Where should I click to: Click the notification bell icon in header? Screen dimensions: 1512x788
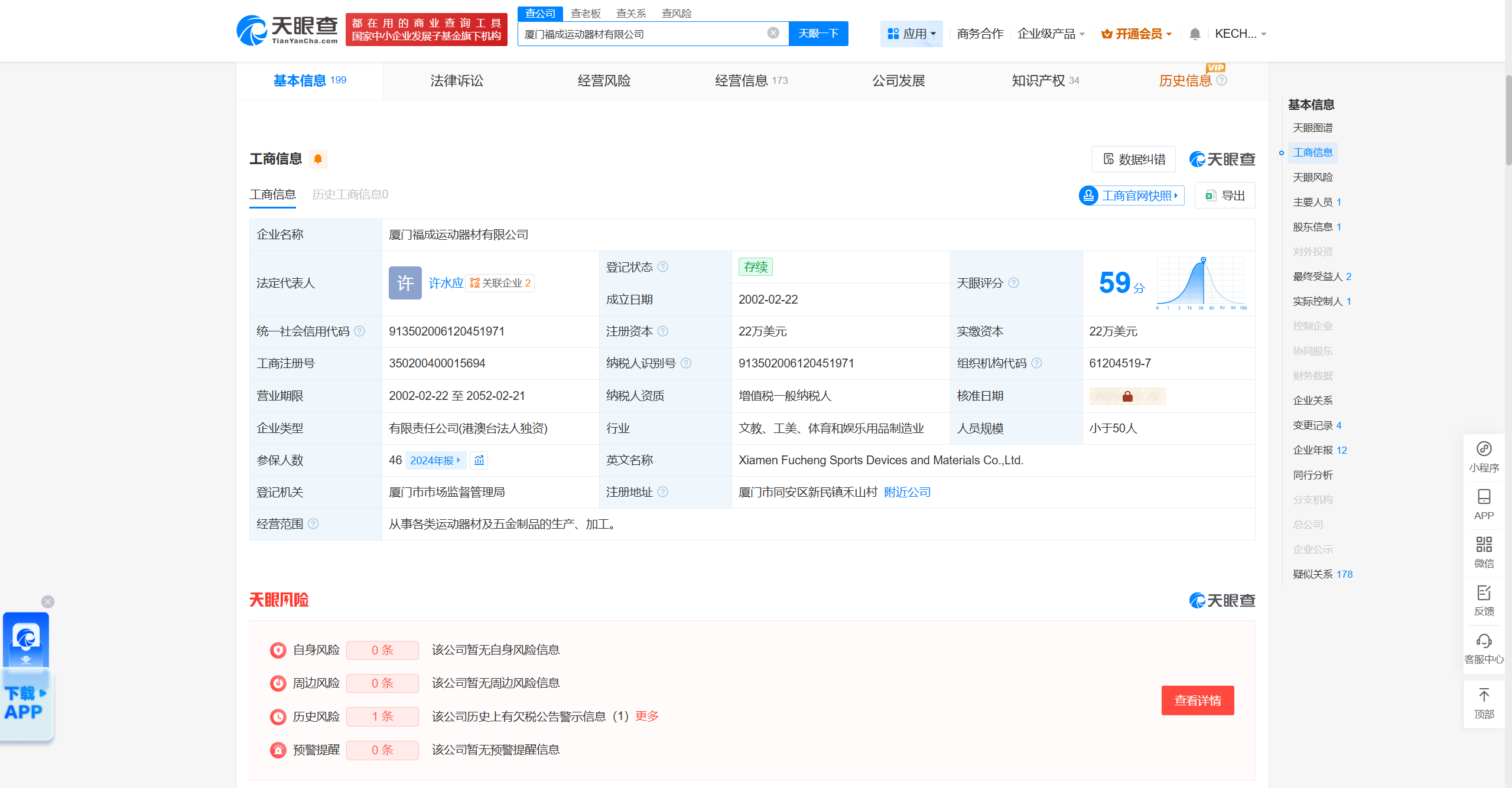[1194, 34]
